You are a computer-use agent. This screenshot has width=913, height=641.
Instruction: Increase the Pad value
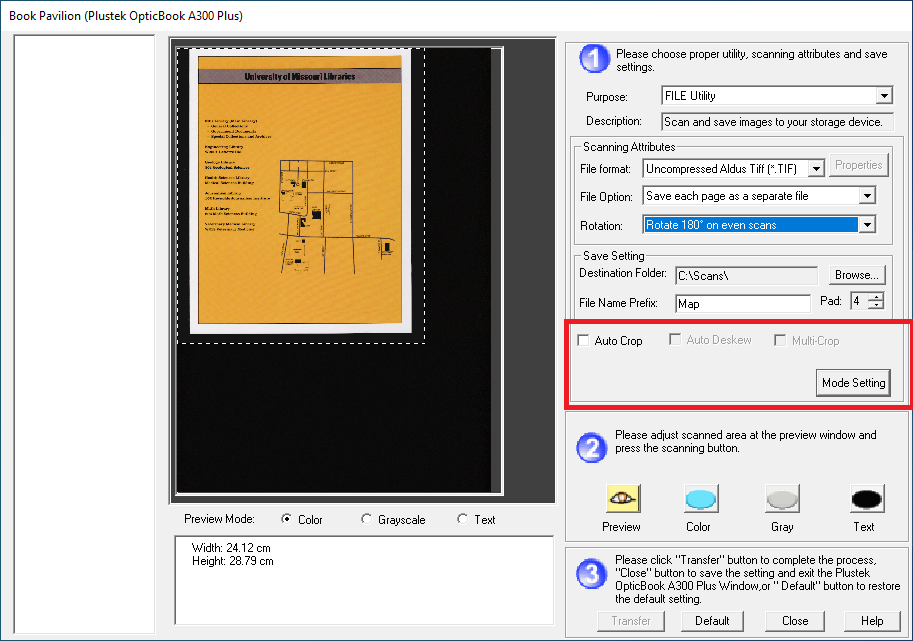point(877,297)
